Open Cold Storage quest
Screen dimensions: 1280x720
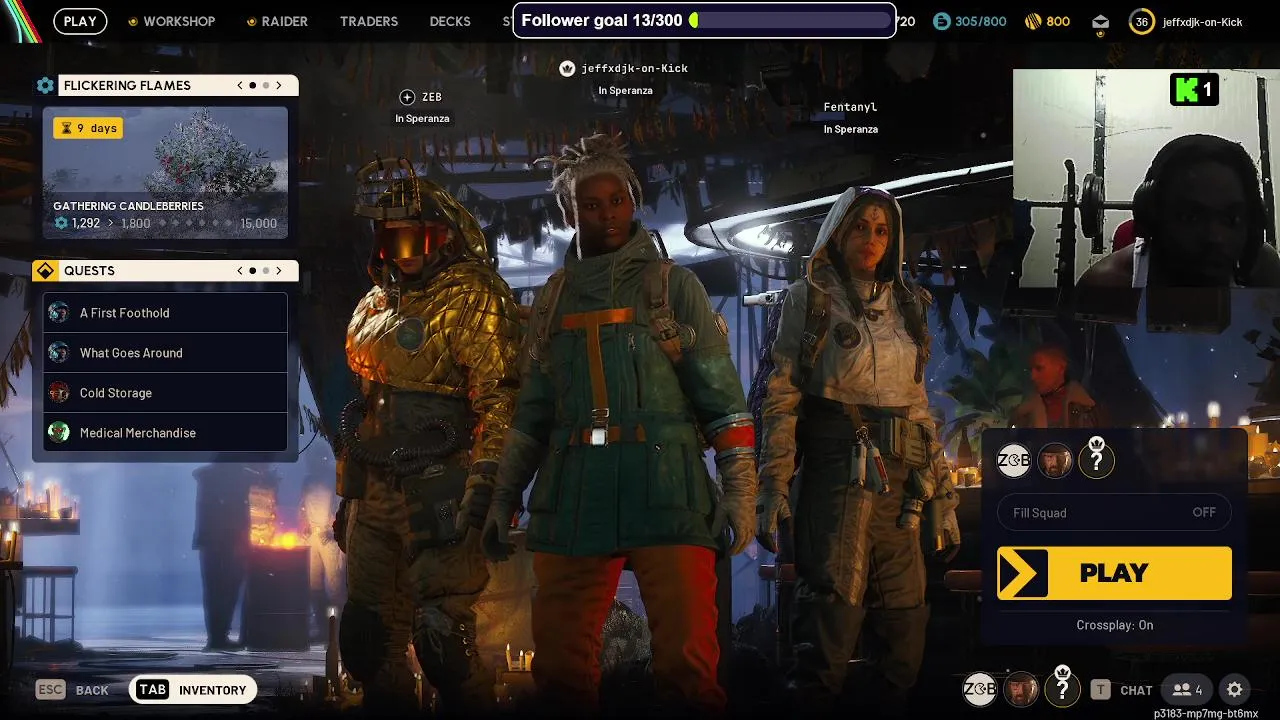pyautogui.click(x=166, y=393)
